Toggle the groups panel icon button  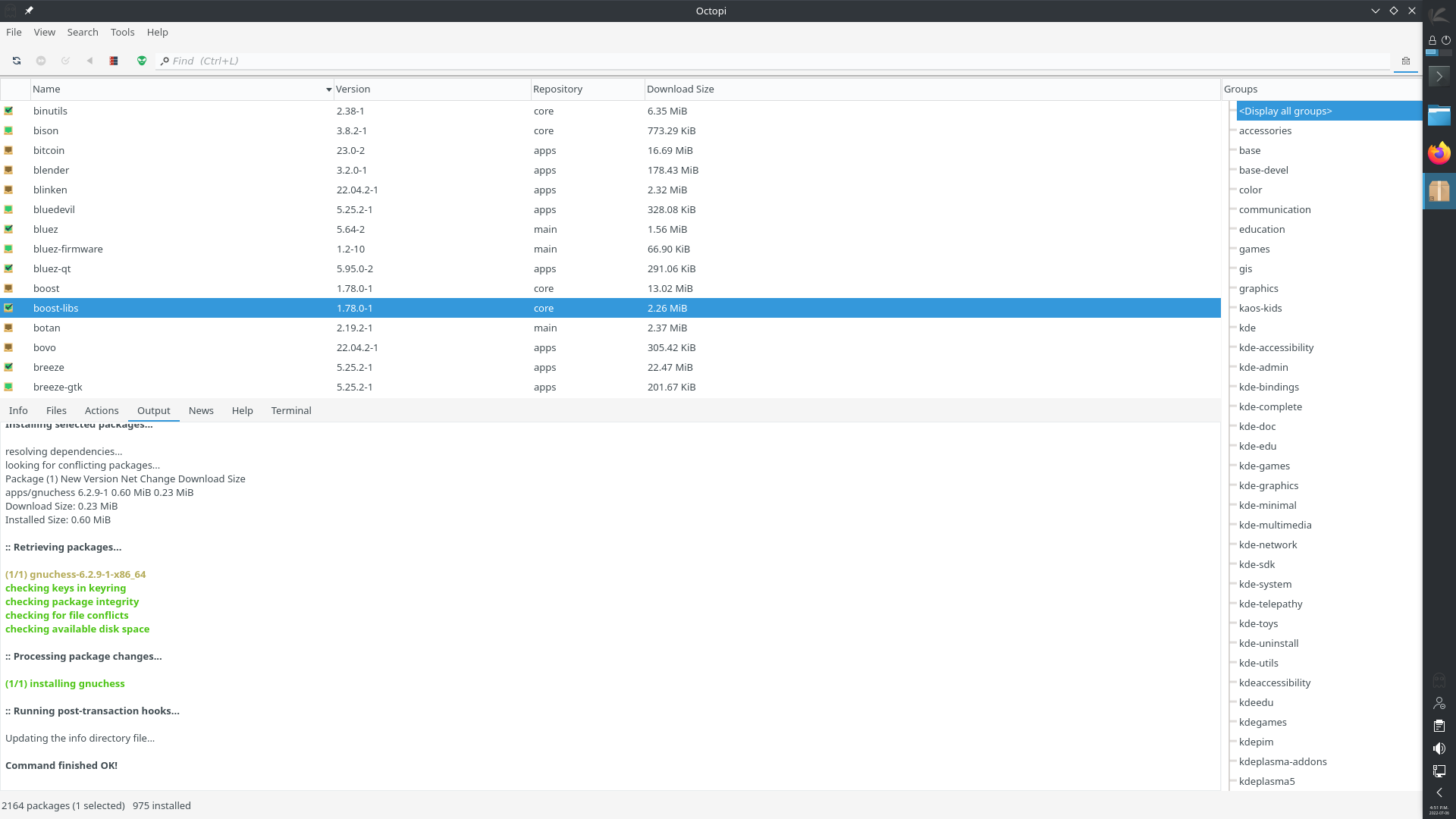(x=1405, y=61)
